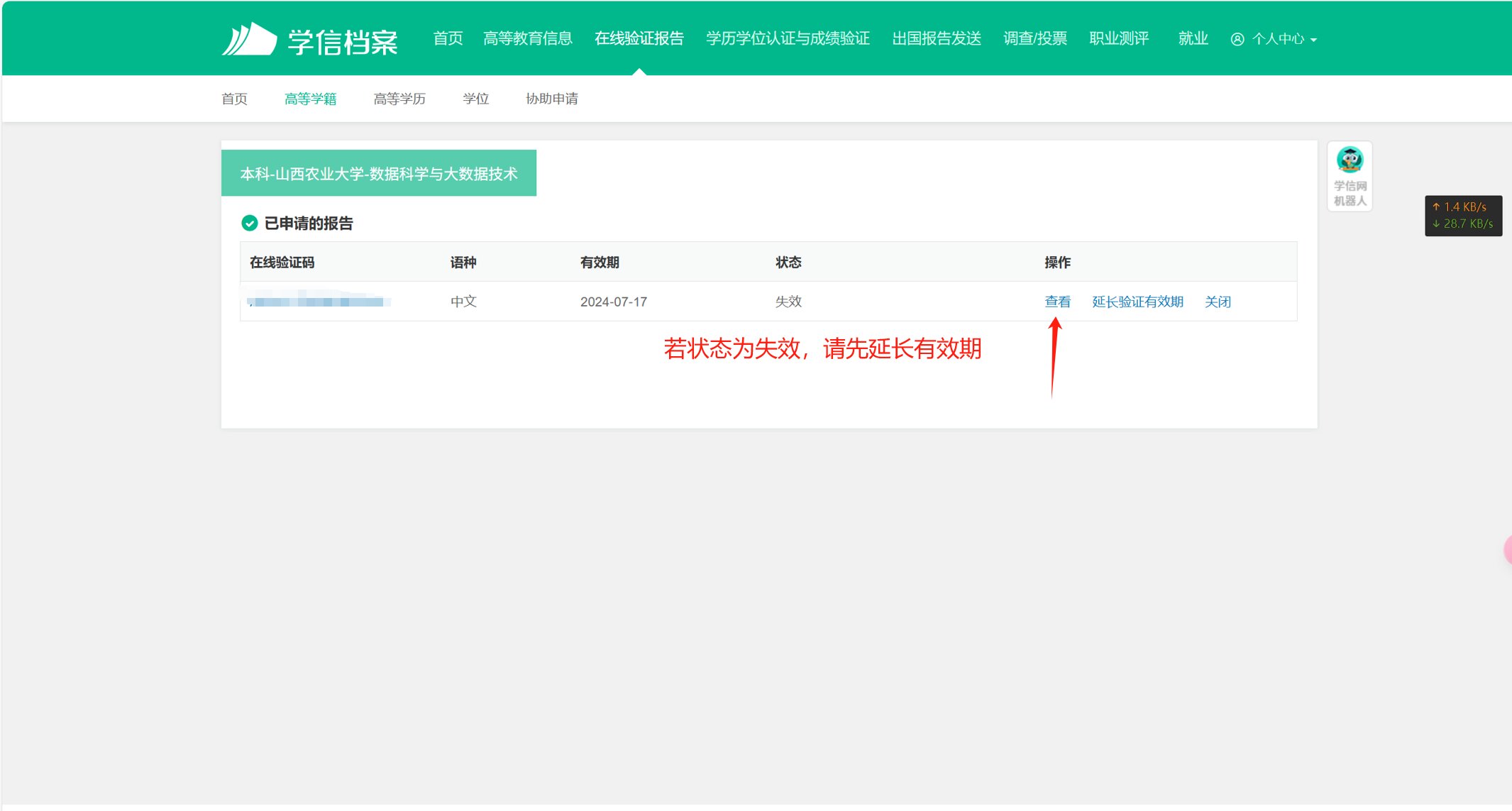This screenshot has width=1512, height=811.
Task: Switch to the 高等学历 sub-tab
Action: click(x=399, y=99)
